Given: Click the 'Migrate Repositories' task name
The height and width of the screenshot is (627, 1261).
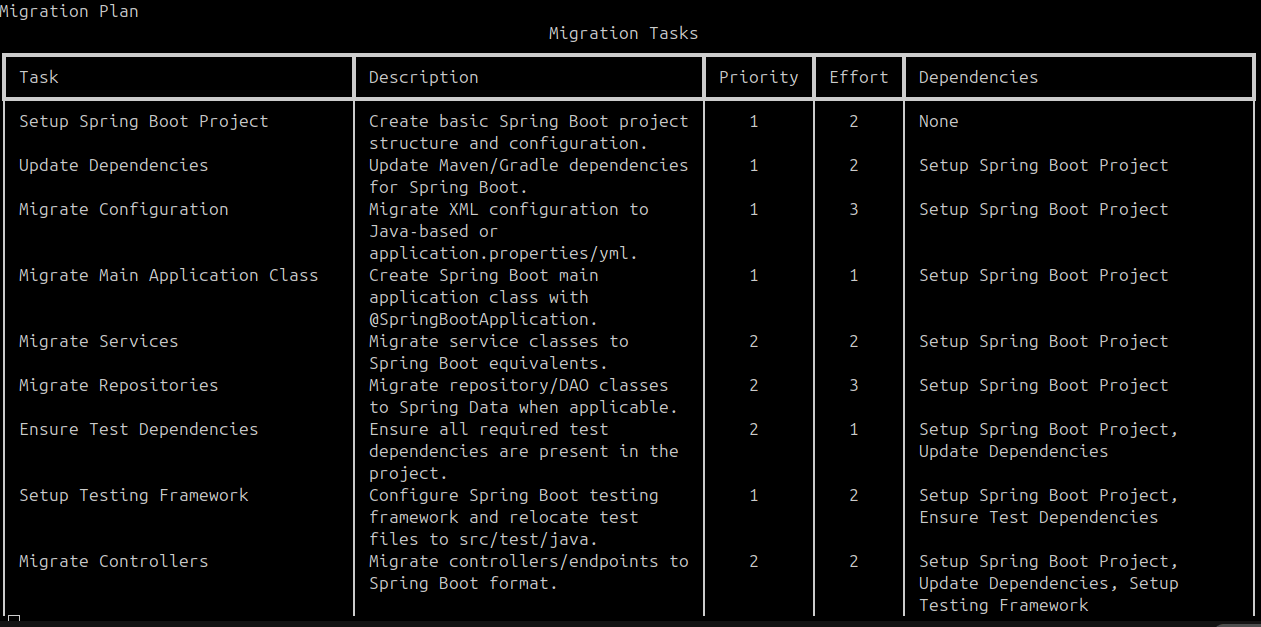Looking at the screenshot, I should coord(119,385).
